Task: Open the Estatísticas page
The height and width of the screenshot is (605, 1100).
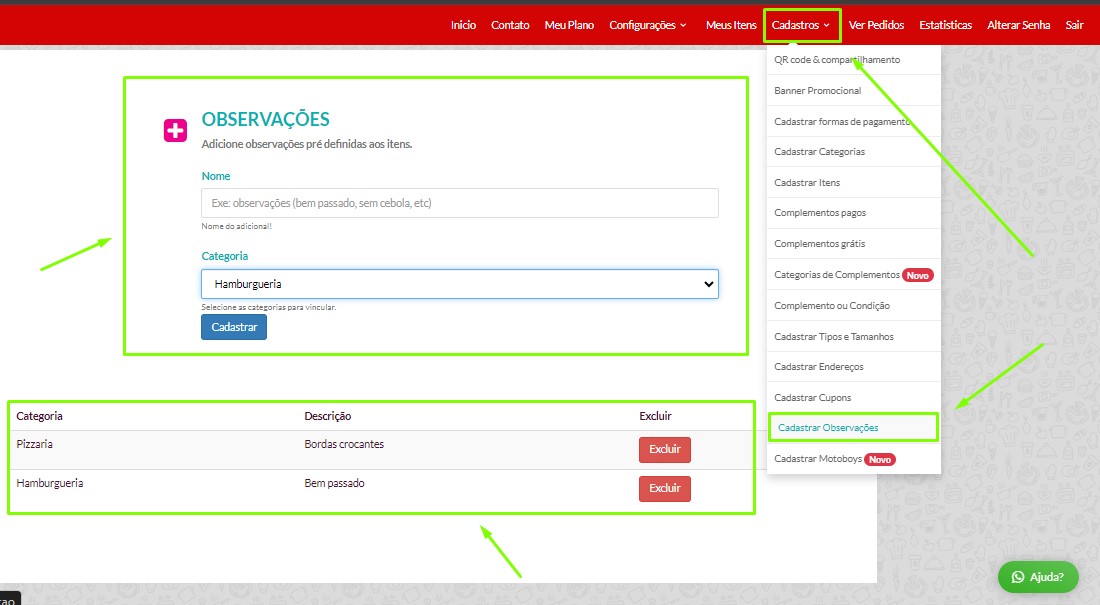Action: click(945, 25)
